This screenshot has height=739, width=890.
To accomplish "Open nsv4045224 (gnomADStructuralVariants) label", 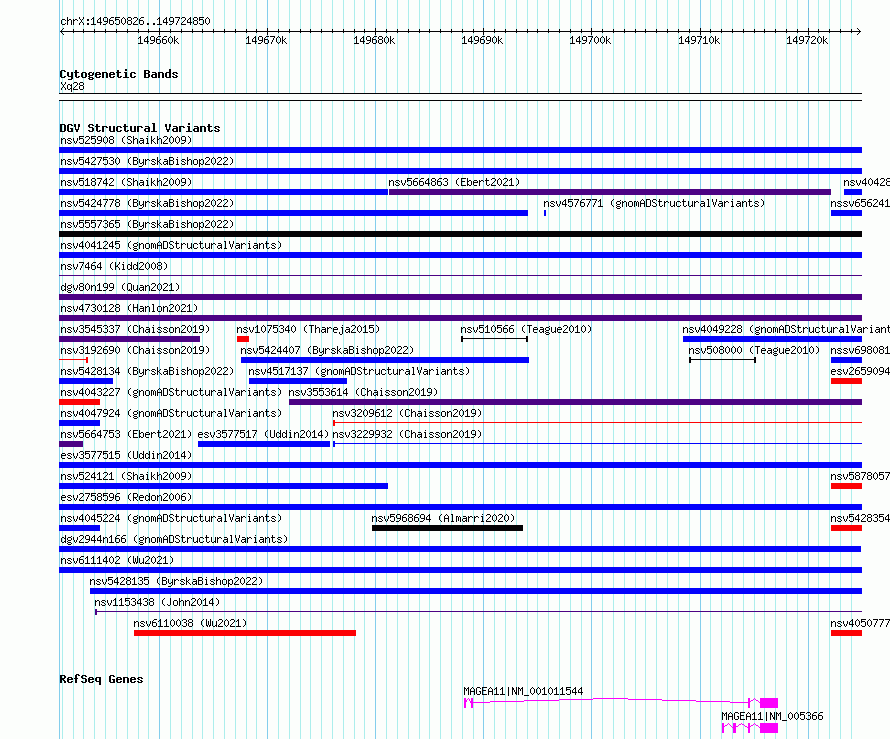I will pyautogui.click(x=171, y=518).
